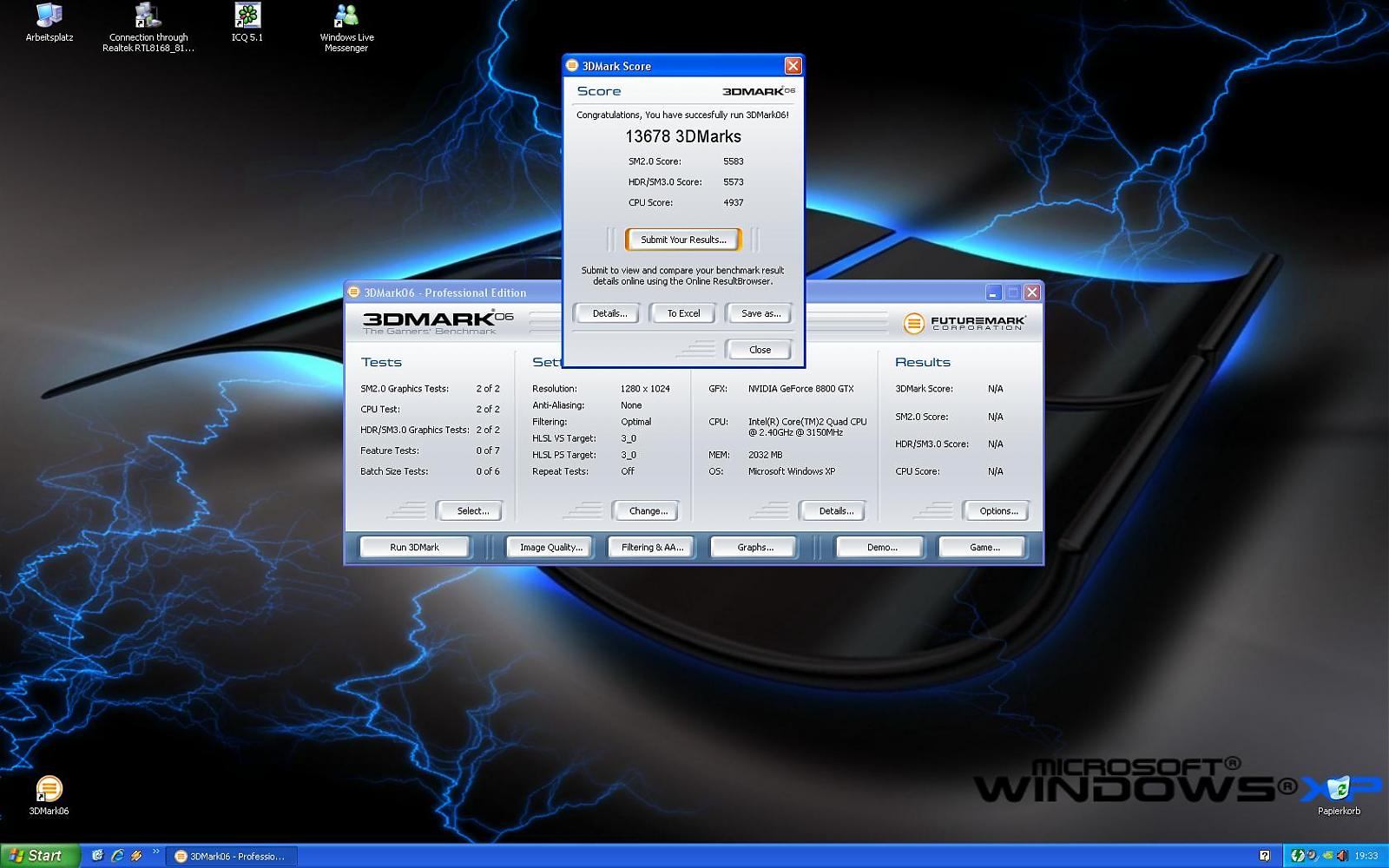This screenshot has width=1389, height=868.
Task: Click the HDR/SM3.0 Score value 5573
Action: (x=734, y=182)
